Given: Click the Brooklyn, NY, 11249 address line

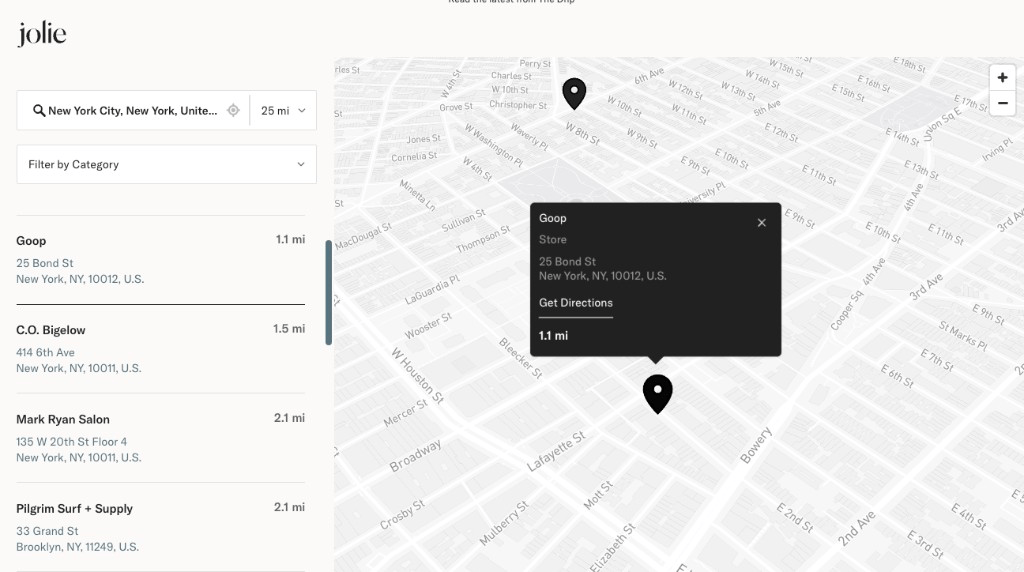Looking at the screenshot, I should pyautogui.click(x=78, y=547).
